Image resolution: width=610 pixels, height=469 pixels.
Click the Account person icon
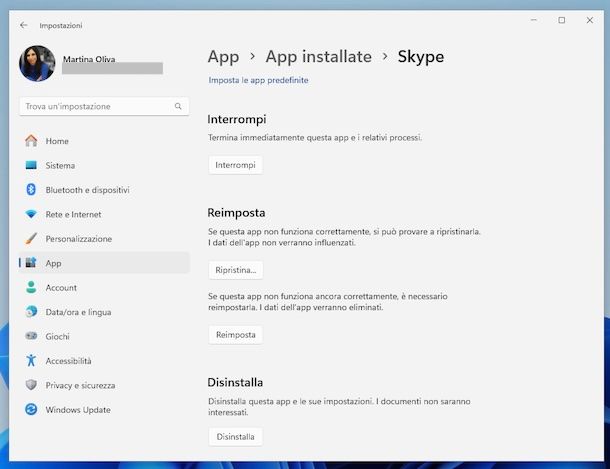click(31, 287)
